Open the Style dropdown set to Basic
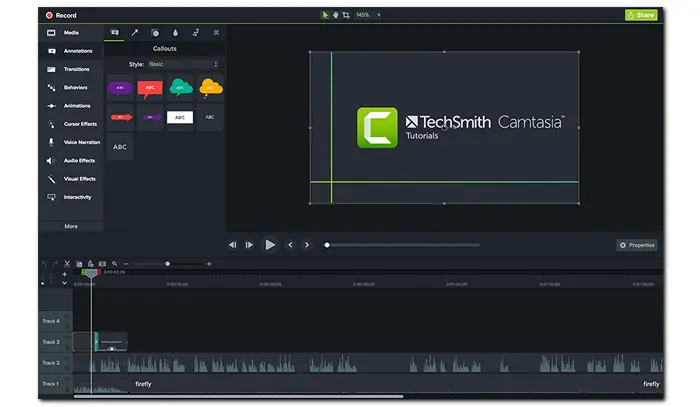This screenshot has height=407, width=700. click(183, 64)
